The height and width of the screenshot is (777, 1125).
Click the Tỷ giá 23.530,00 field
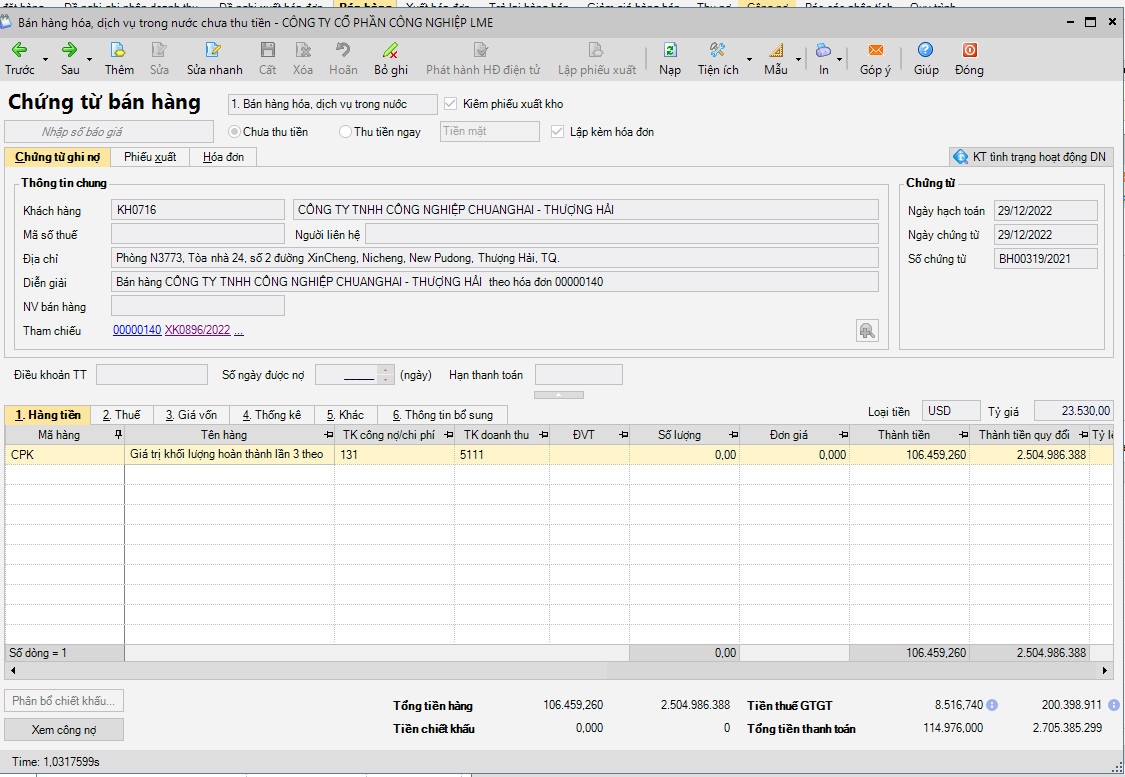[x=1073, y=411]
